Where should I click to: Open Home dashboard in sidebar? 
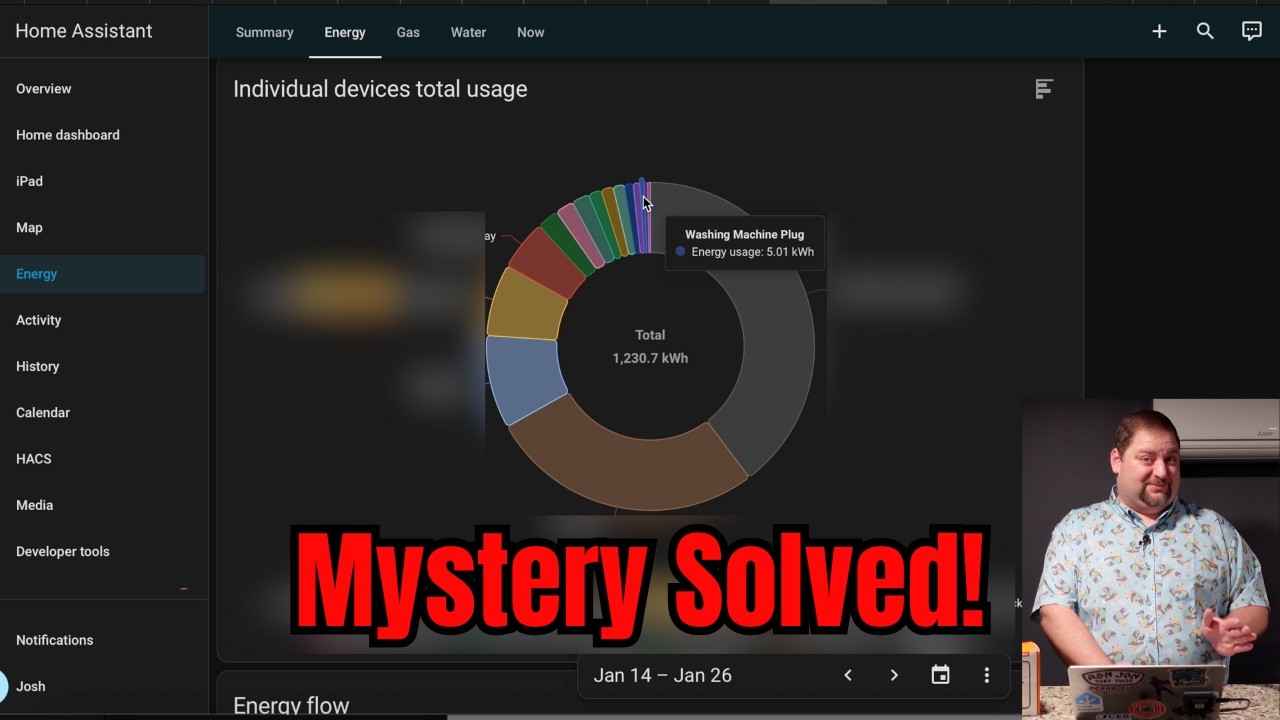coord(102,135)
